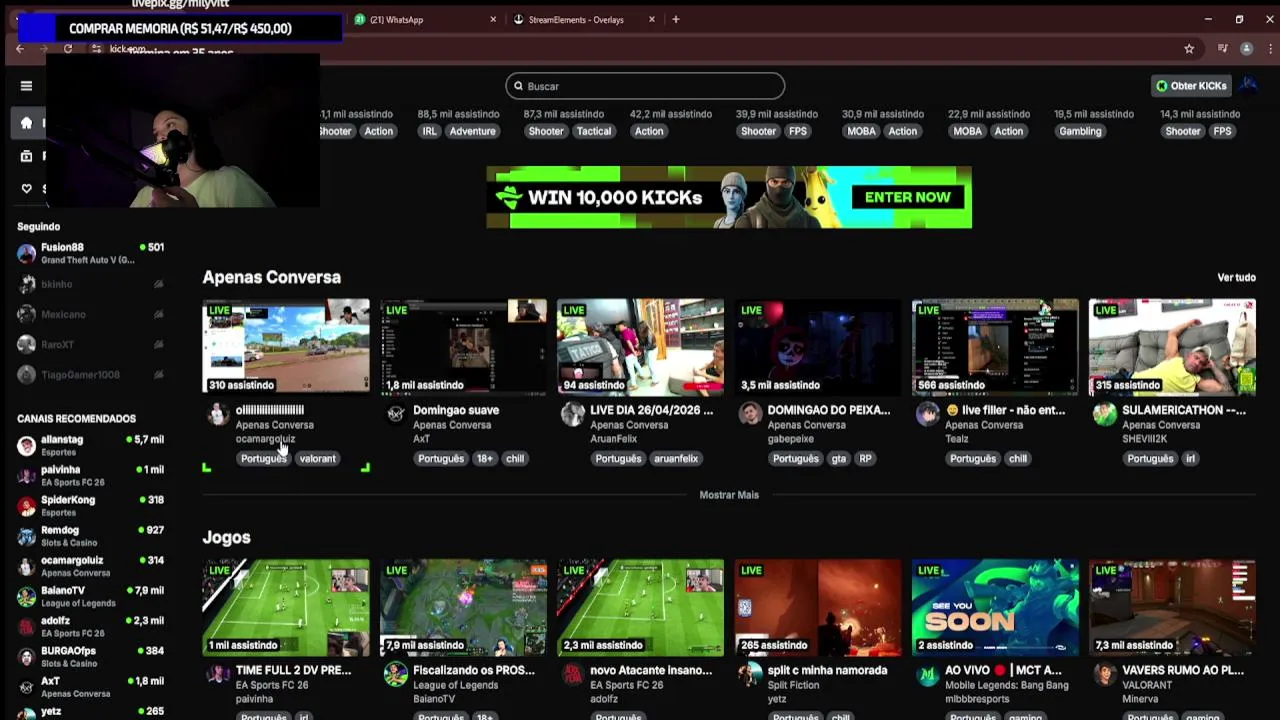
Task: Select the RP tag
Action: point(865,459)
